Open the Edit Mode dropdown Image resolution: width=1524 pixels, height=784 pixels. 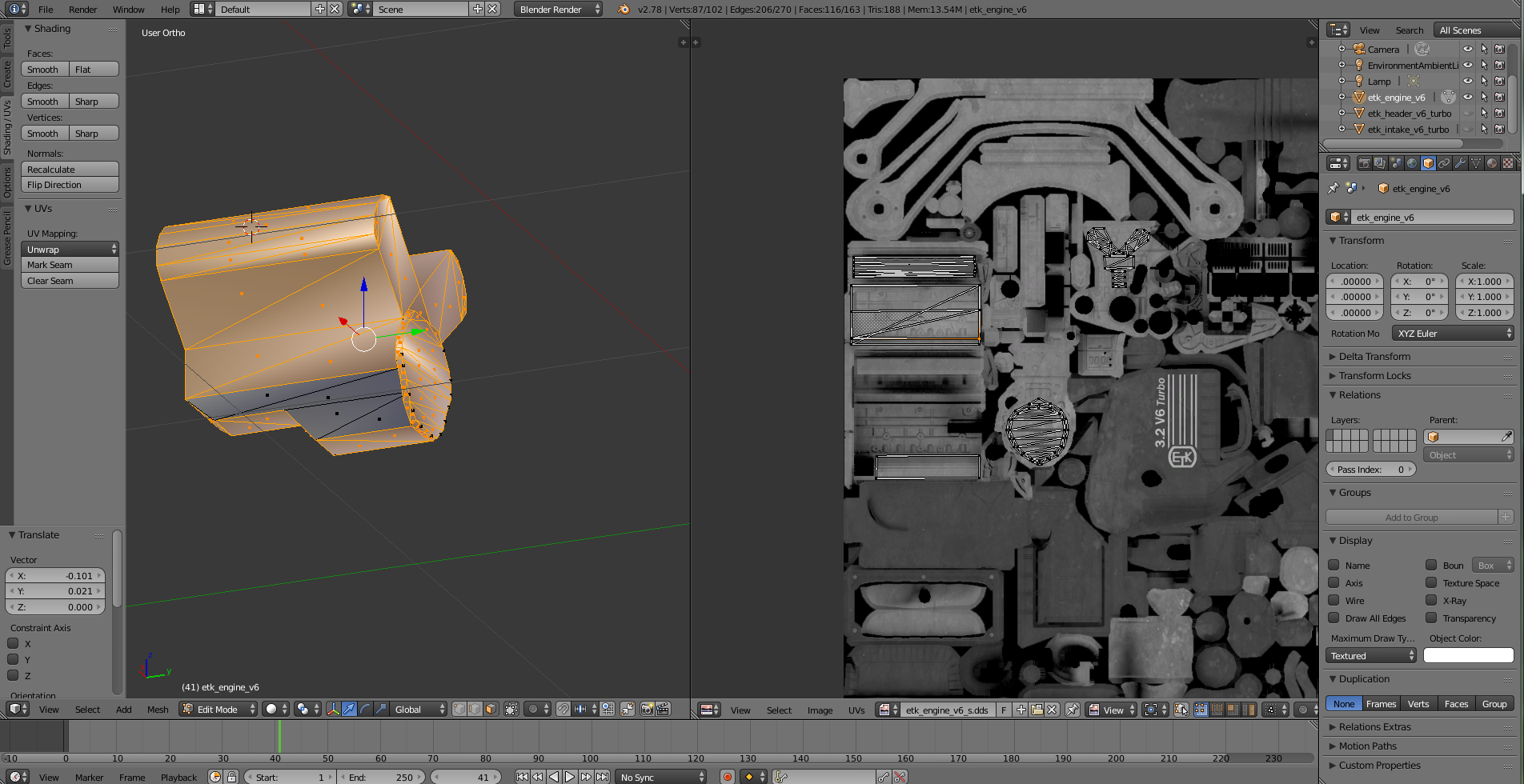coord(218,709)
